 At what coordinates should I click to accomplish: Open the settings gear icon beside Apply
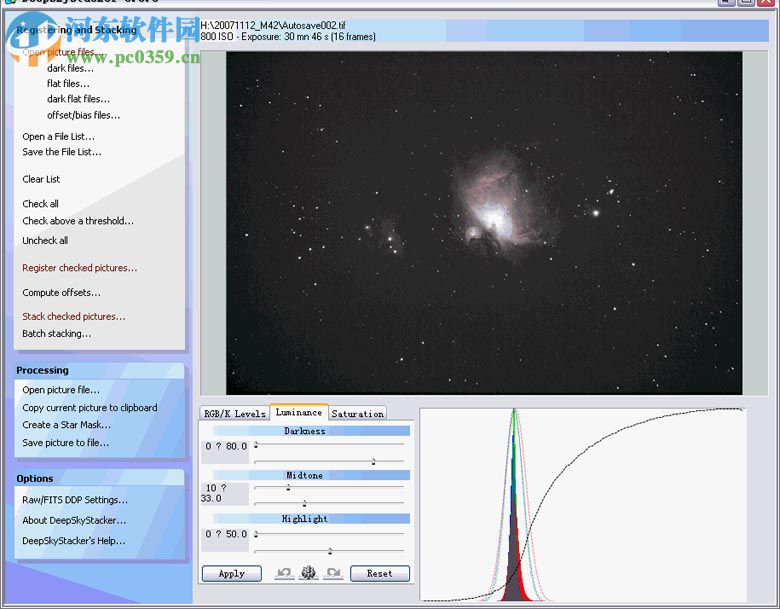[309, 573]
